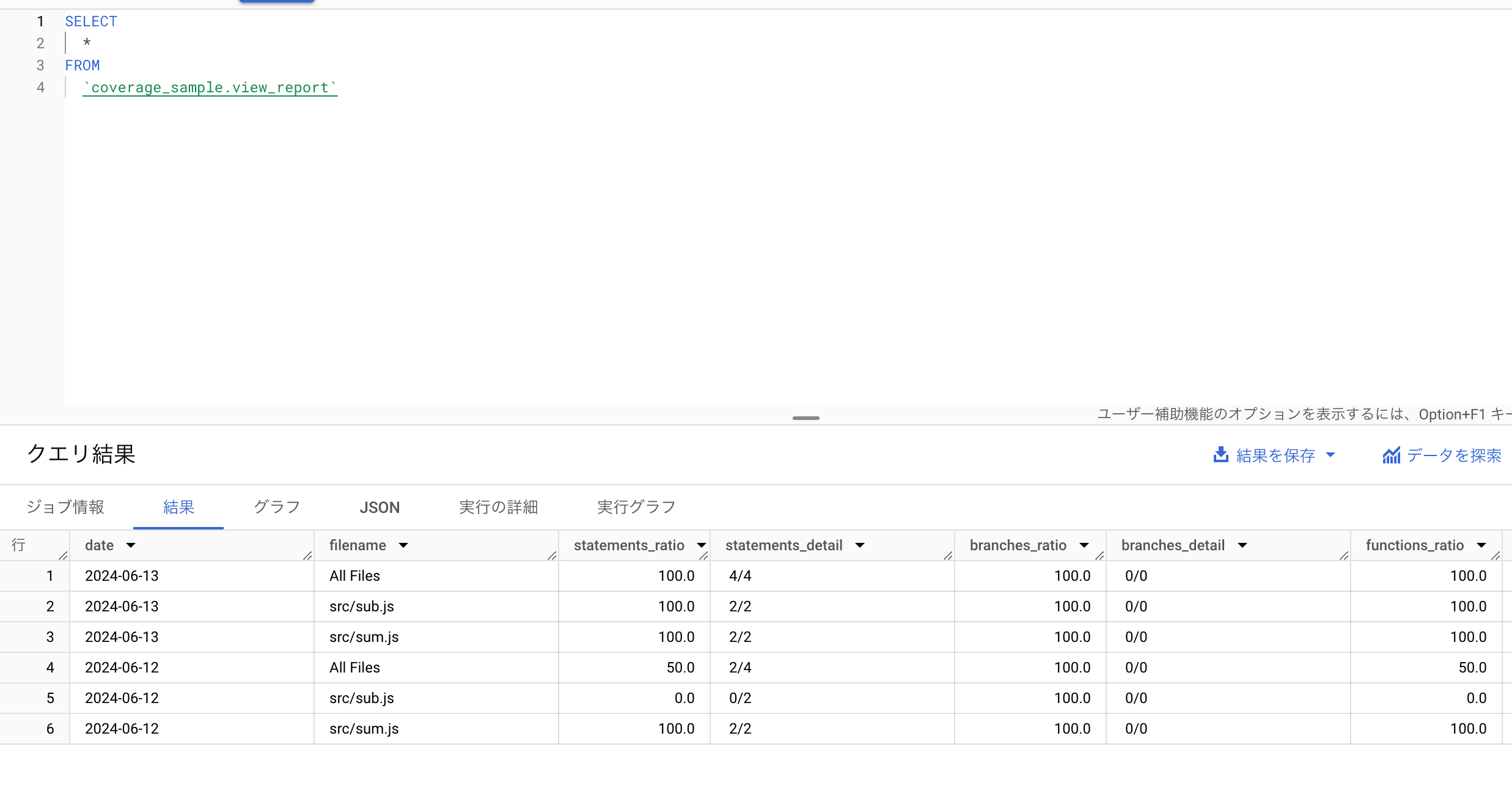This screenshot has height=807, width=1512.
Task: Click the coverage_sample.view_report table link
Action: [x=210, y=88]
